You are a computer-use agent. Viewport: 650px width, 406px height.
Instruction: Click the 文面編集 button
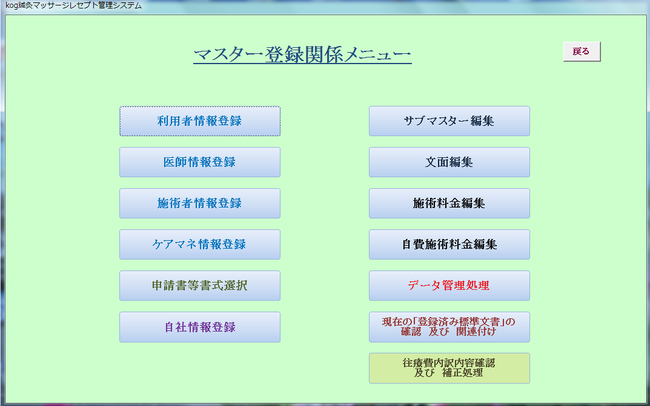pos(449,162)
